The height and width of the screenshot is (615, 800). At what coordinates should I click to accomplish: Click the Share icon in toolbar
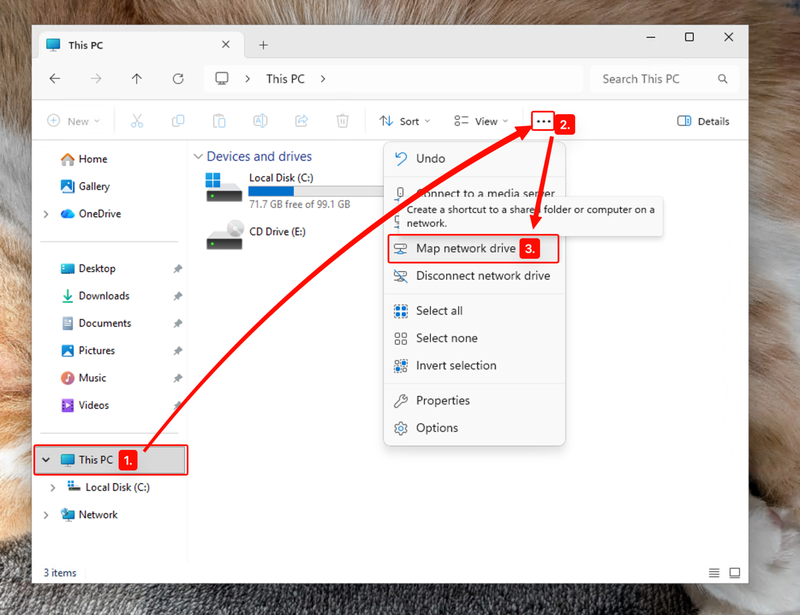click(302, 121)
